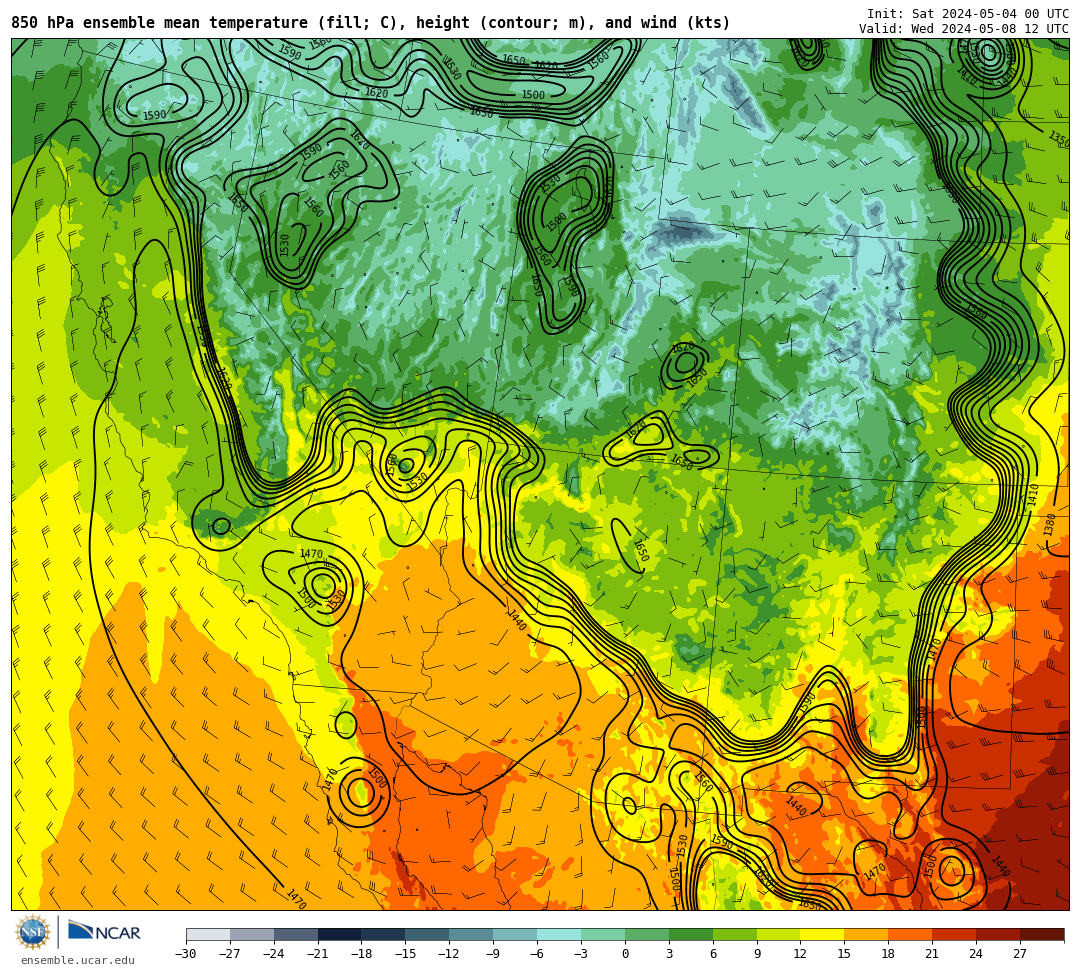Click the -24 to -21 colorbar swatch
The height and width of the screenshot is (973, 1080).
click(296, 934)
